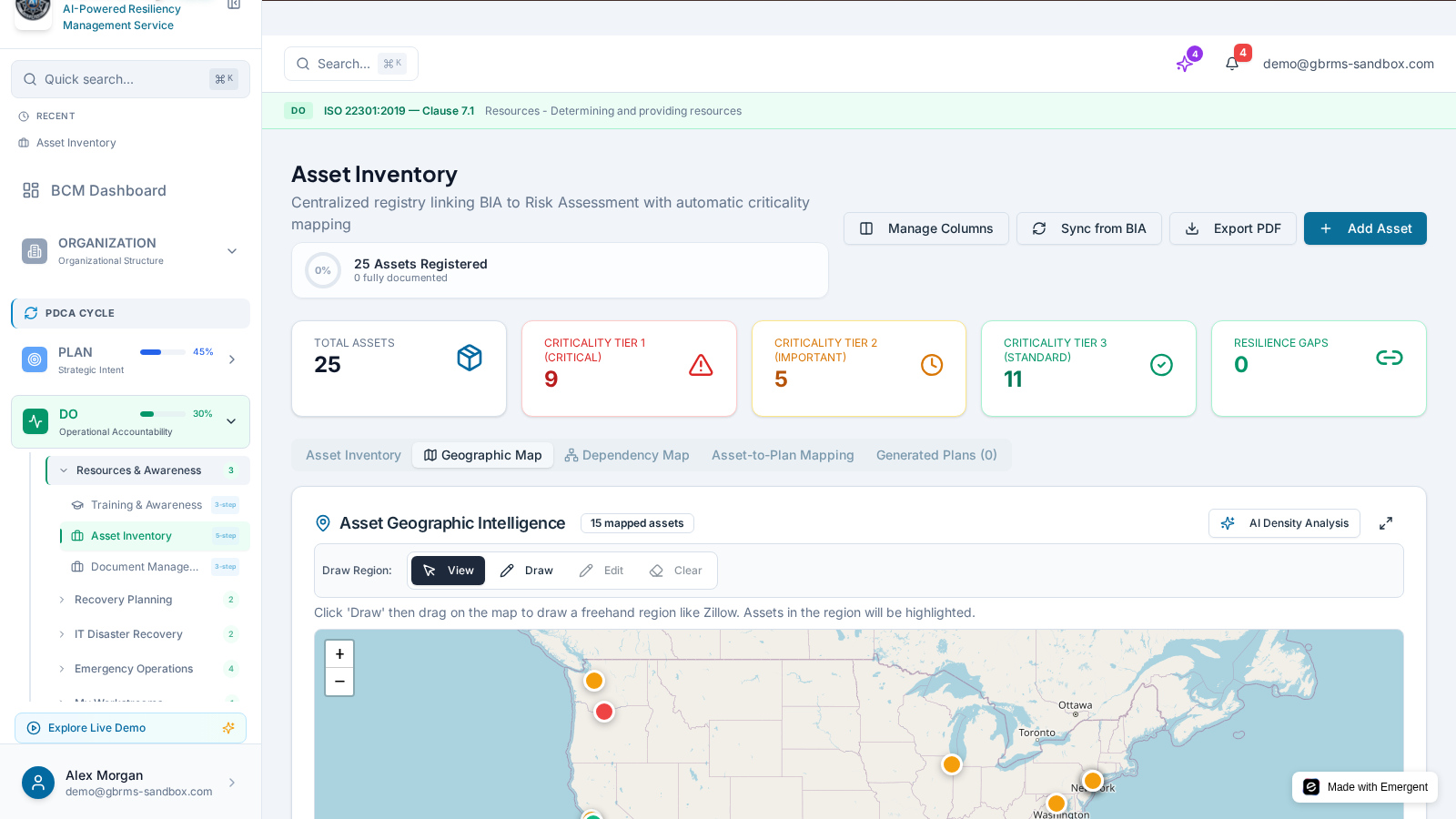Click the DO activity pulse icon

(35, 421)
